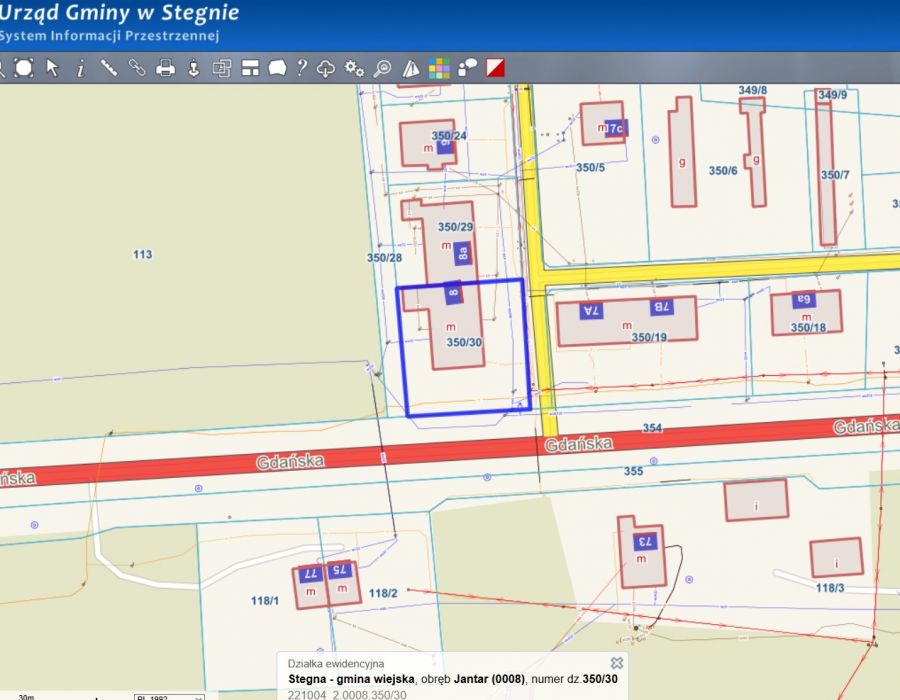Activate the info identify tool
The width and height of the screenshot is (900, 700).
tap(80, 68)
